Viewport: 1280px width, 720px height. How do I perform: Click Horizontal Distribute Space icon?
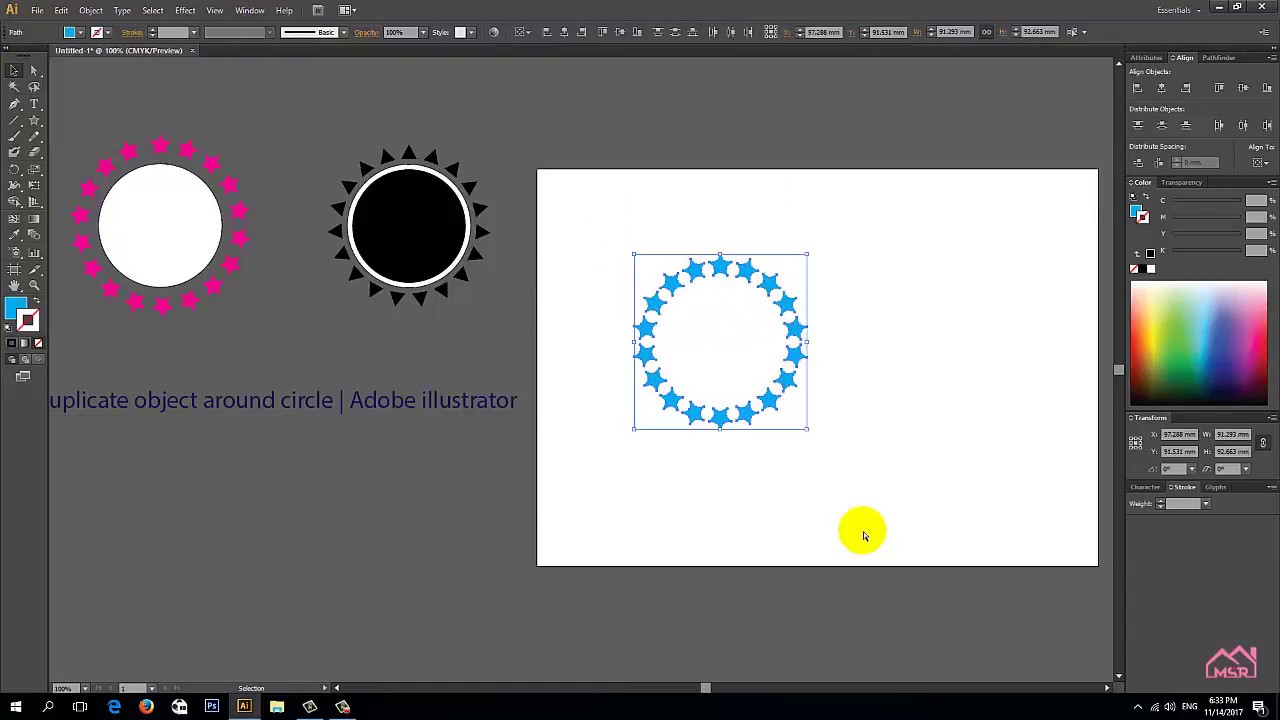point(1159,162)
